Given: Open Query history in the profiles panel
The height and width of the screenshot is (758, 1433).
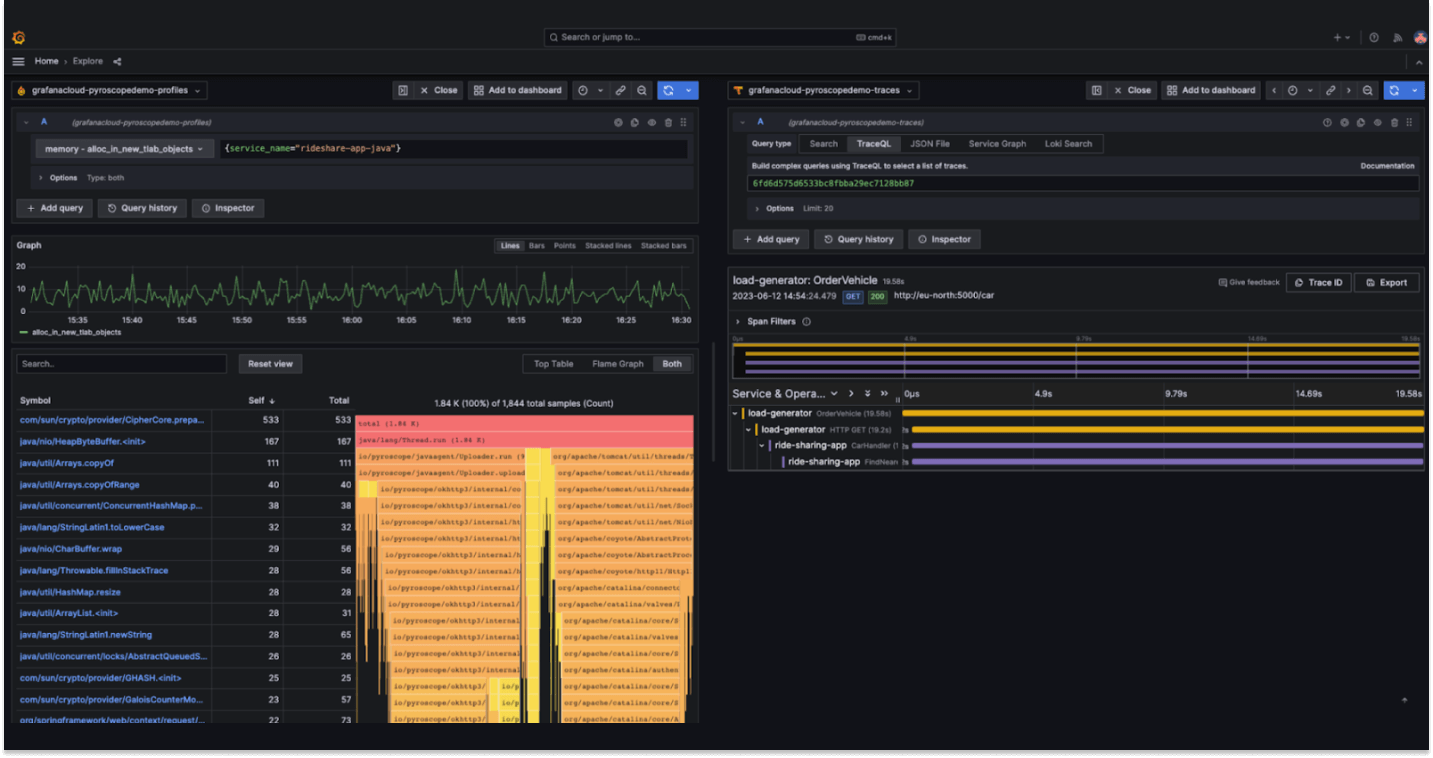Looking at the screenshot, I should [141, 208].
